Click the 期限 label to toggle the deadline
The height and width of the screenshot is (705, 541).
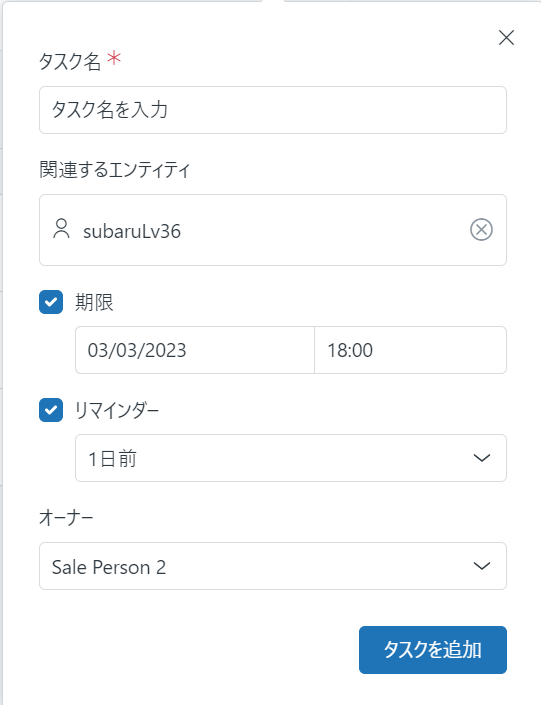[x=94, y=302]
